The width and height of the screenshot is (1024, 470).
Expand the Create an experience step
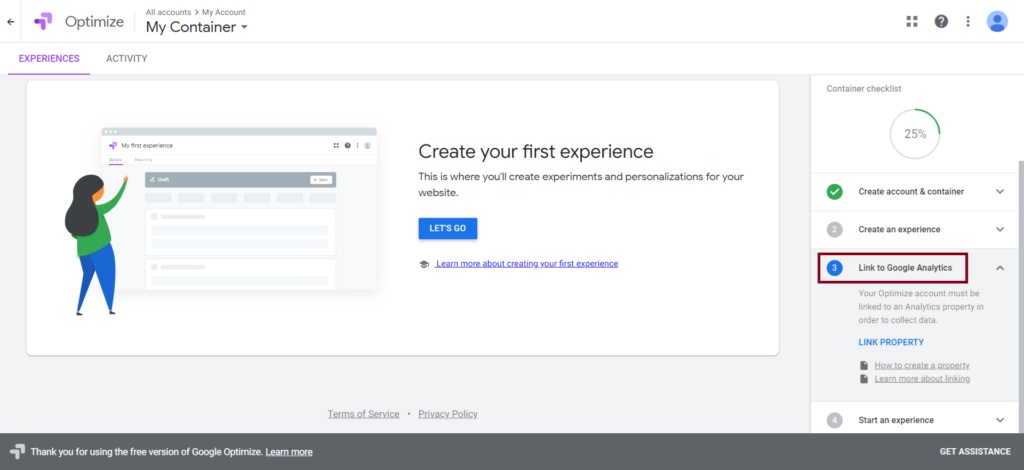999,229
